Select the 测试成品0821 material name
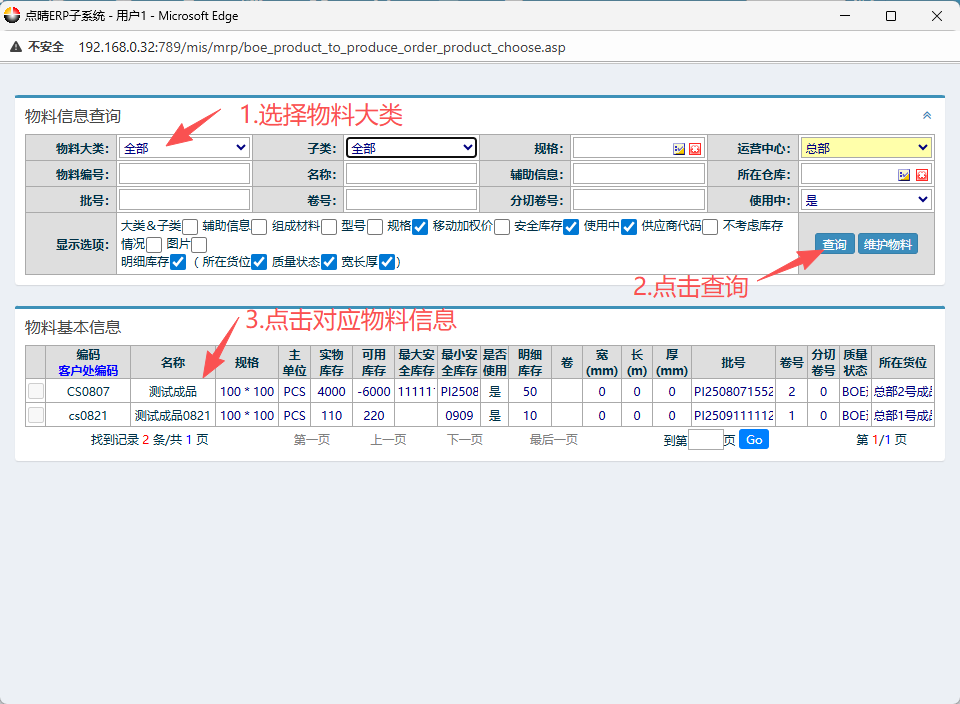The image size is (960, 704). [172, 415]
